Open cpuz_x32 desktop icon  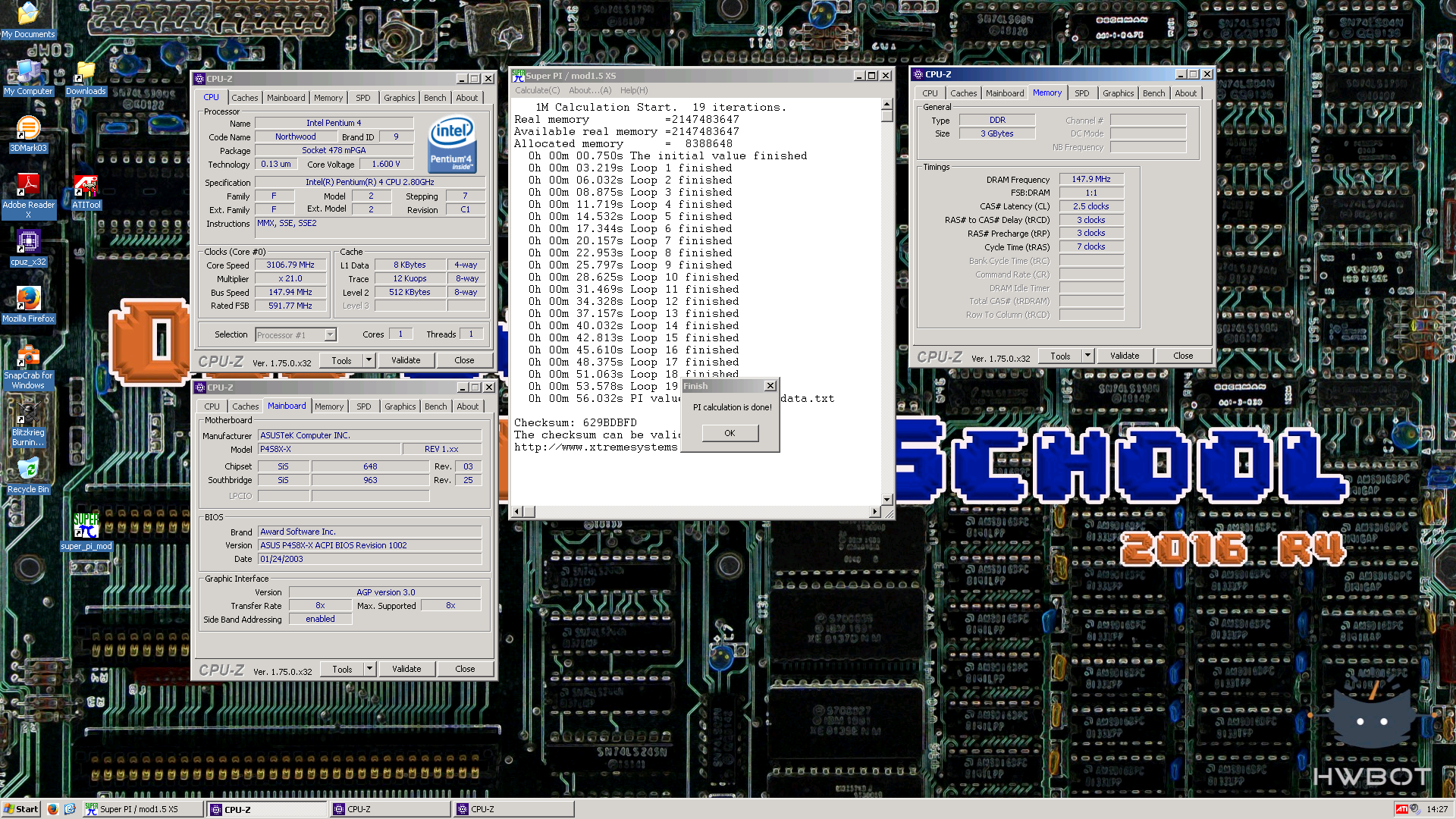pos(28,249)
